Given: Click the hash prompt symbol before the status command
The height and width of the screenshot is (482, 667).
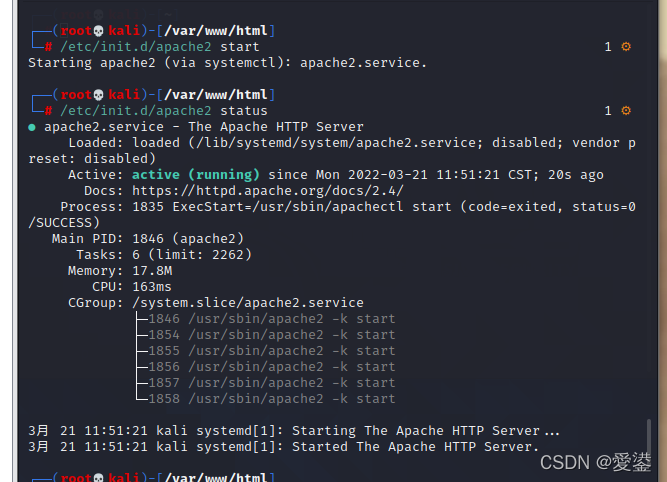Looking at the screenshot, I should click(48, 111).
